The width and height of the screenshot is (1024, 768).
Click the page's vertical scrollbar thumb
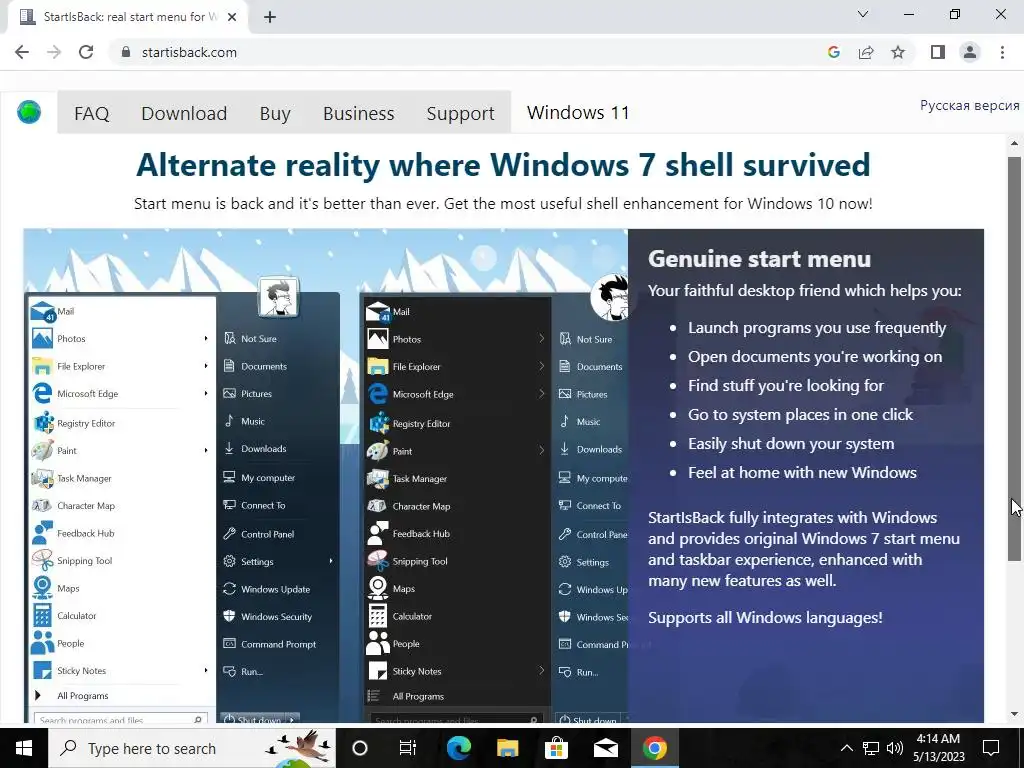(x=1014, y=358)
